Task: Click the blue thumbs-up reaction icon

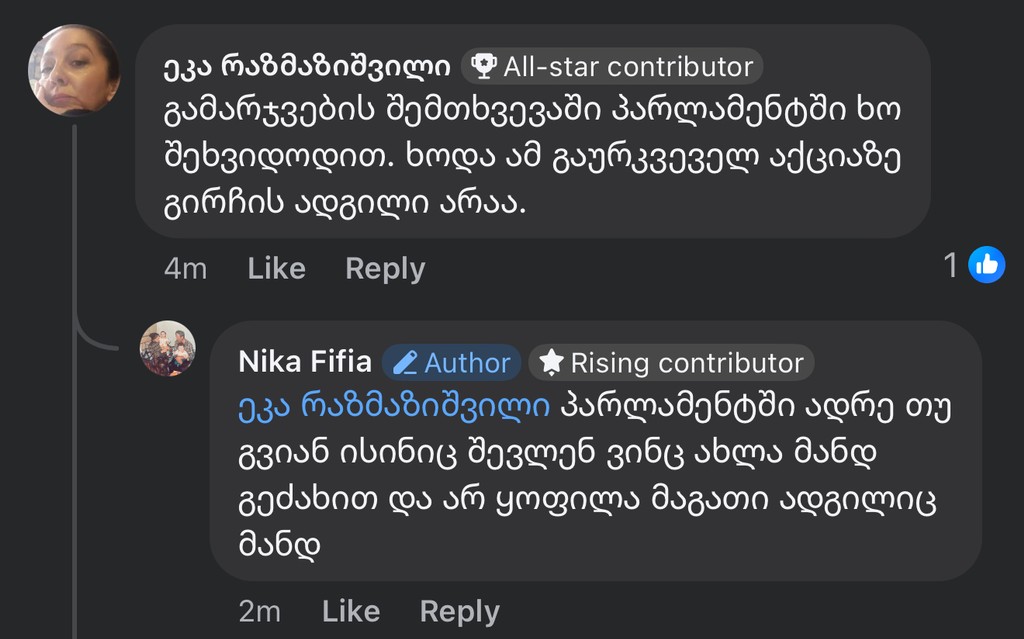Action: point(986,265)
